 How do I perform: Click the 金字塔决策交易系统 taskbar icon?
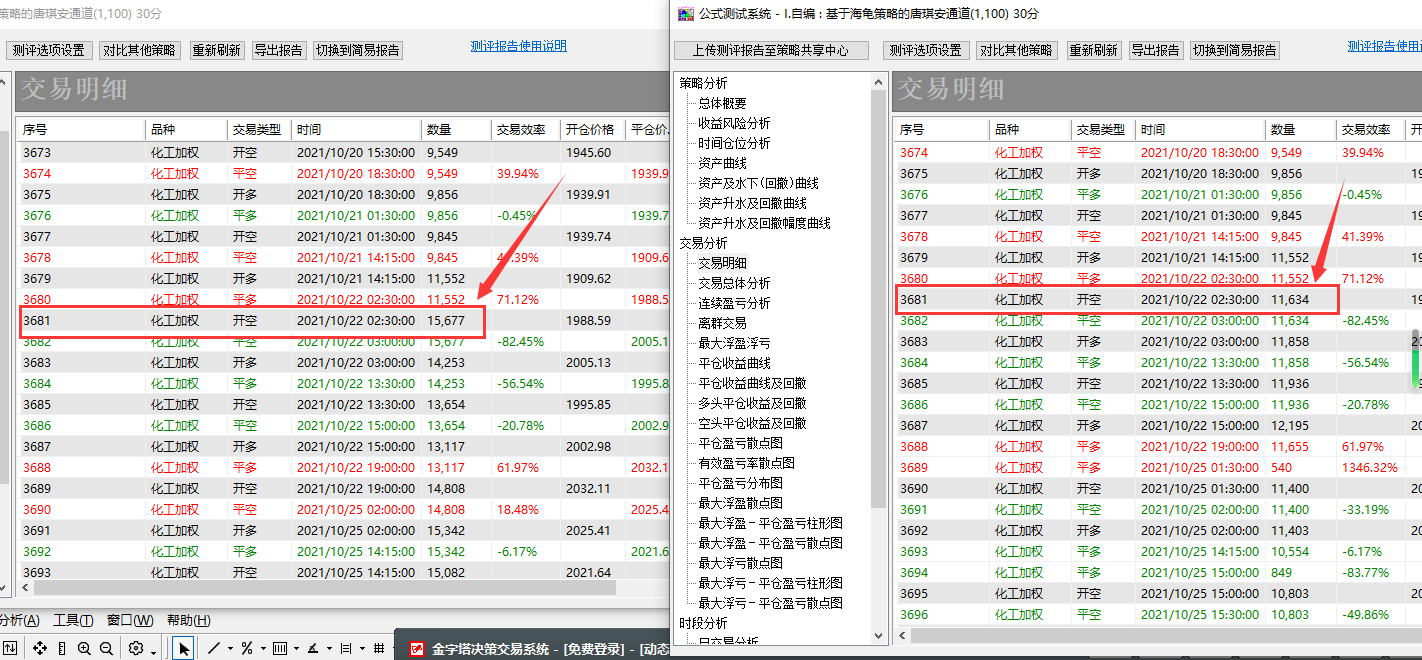[417, 649]
